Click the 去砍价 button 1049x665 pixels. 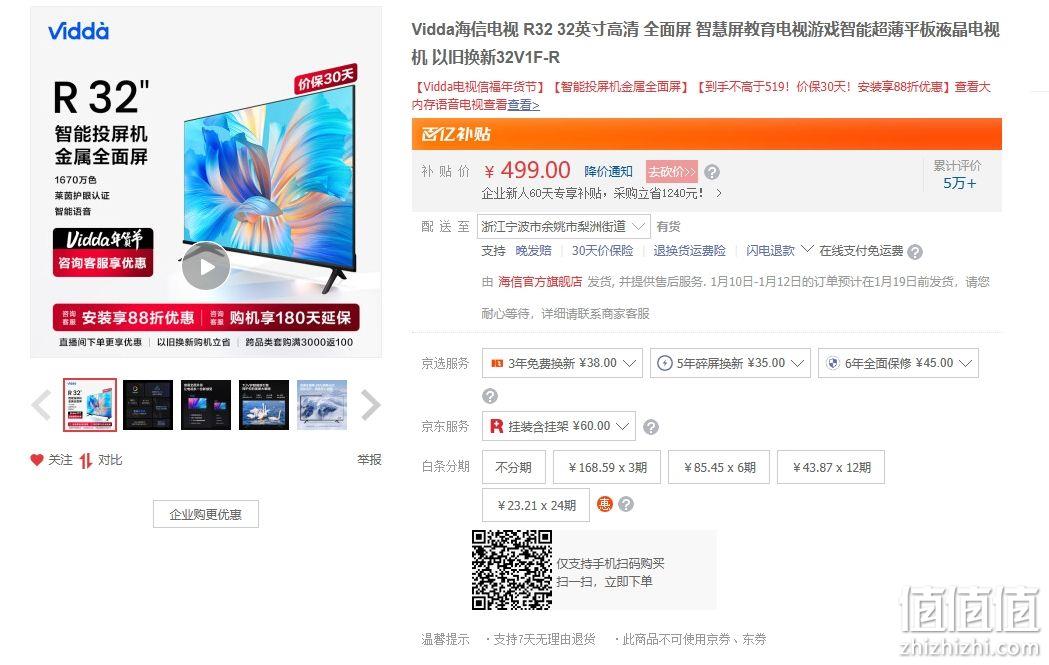(x=672, y=172)
